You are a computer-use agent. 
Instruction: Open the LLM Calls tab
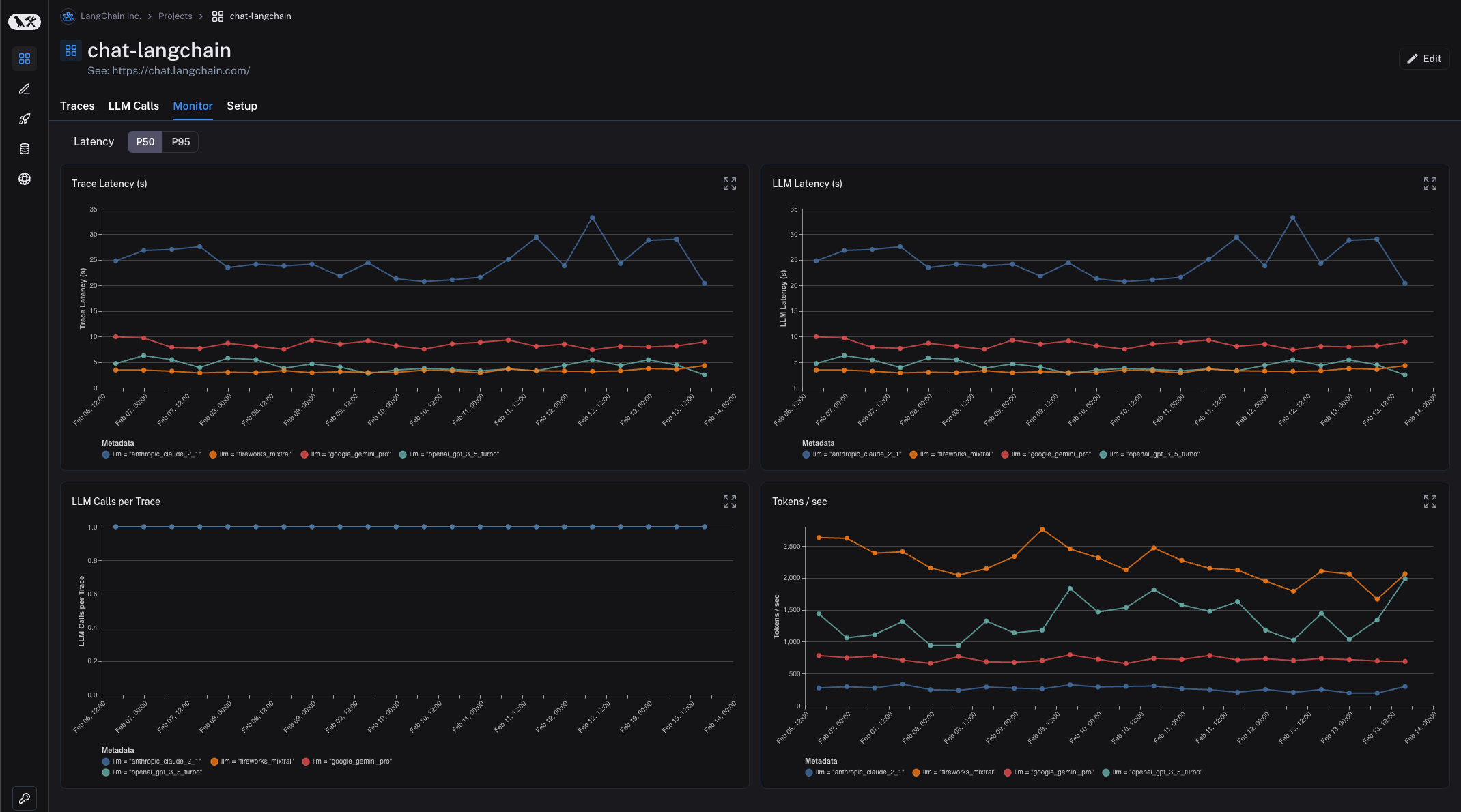click(133, 106)
